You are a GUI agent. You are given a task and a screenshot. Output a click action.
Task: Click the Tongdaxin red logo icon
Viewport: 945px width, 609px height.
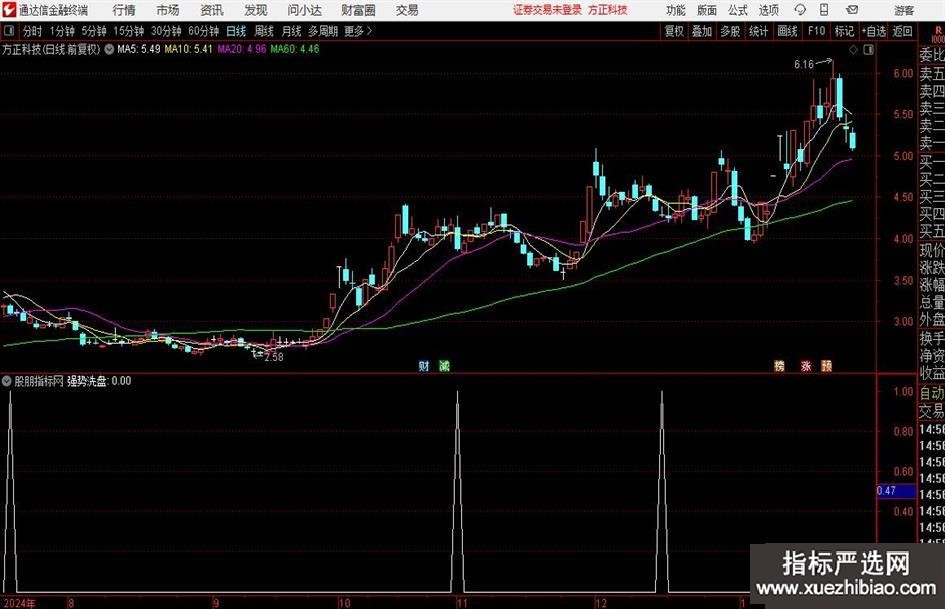point(9,10)
